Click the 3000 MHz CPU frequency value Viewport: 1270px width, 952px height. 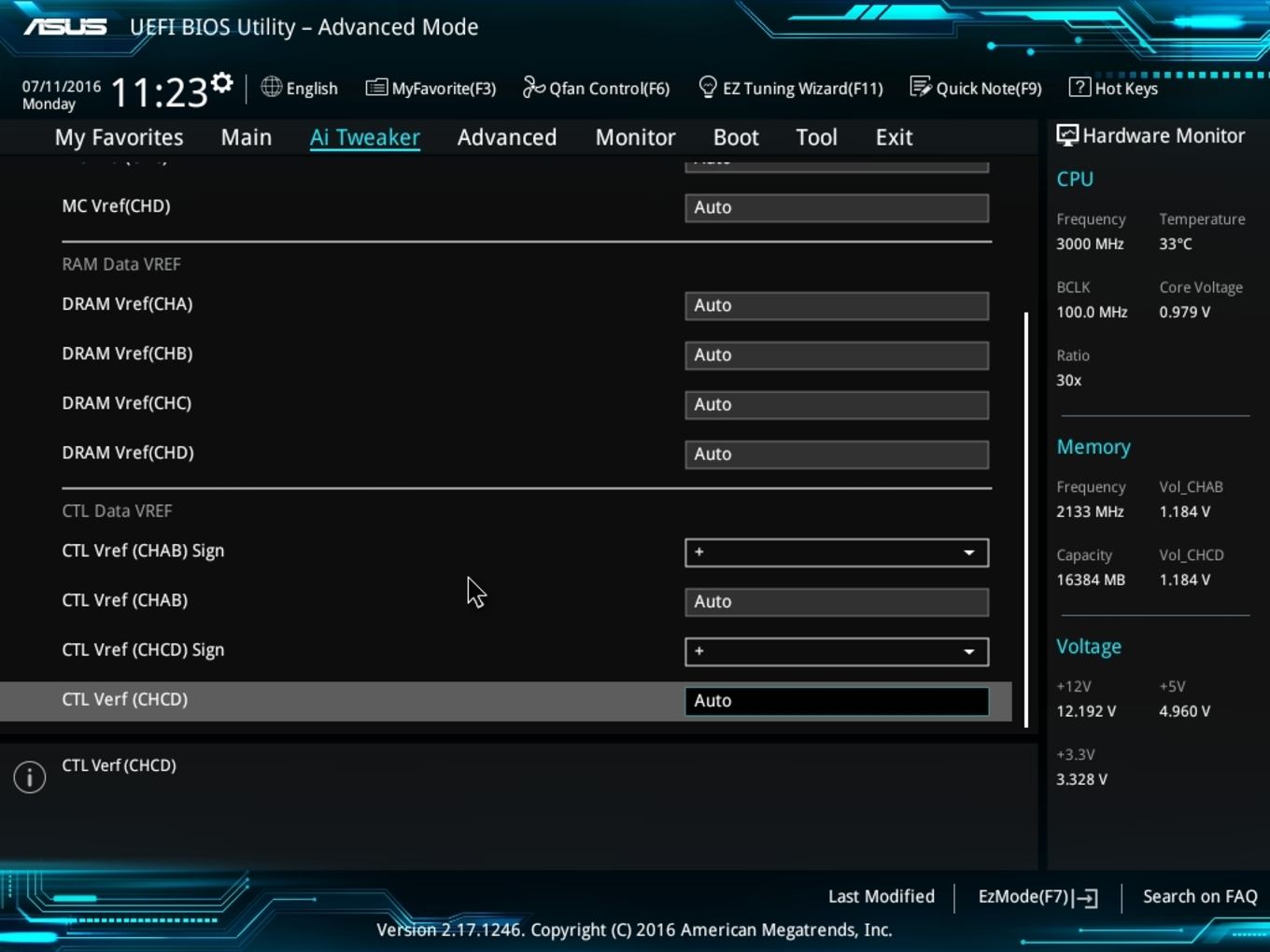pyautogui.click(x=1090, y=244)
